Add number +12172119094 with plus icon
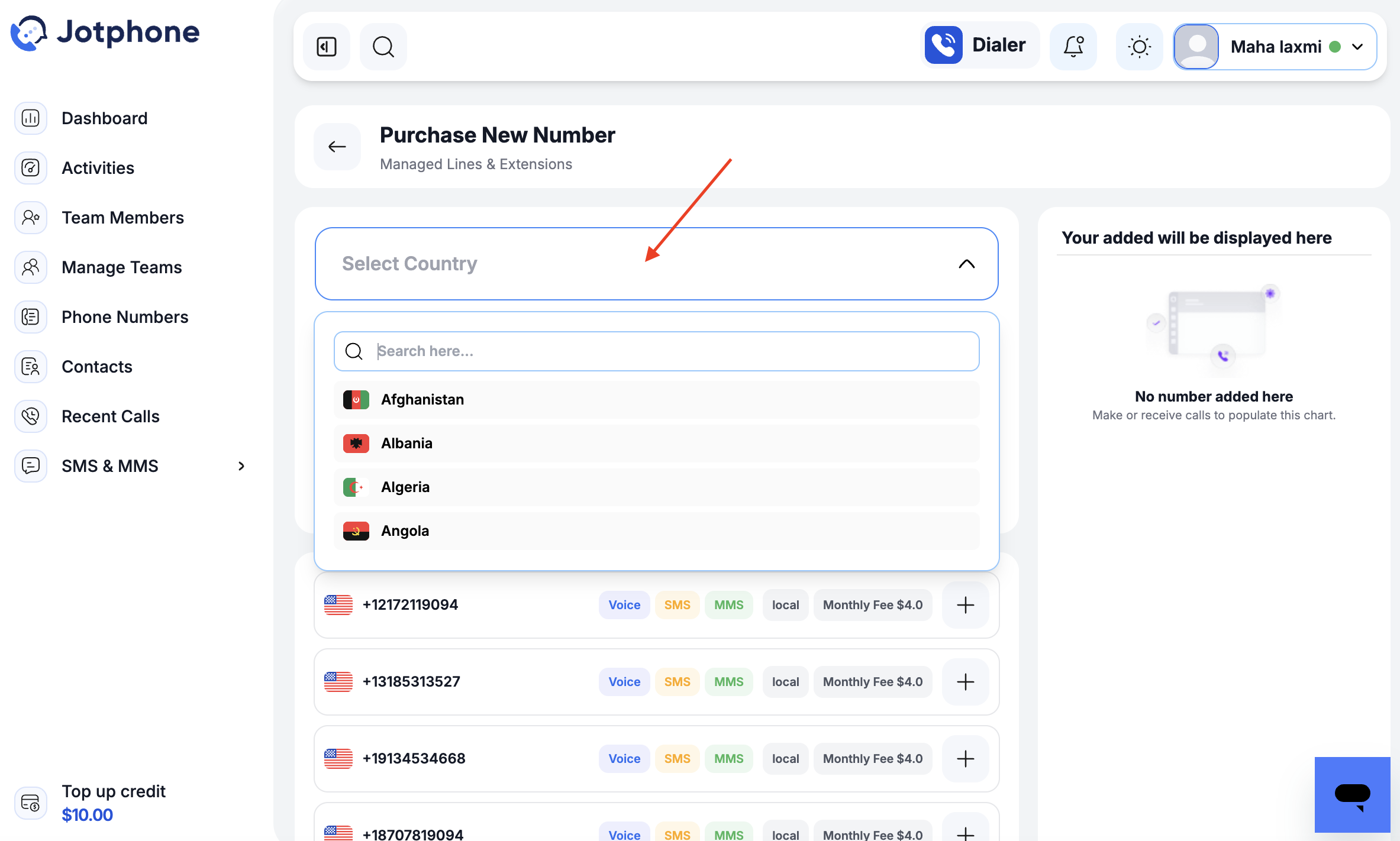The width and height of the screenshot is (1400, 841). (966, 605)
